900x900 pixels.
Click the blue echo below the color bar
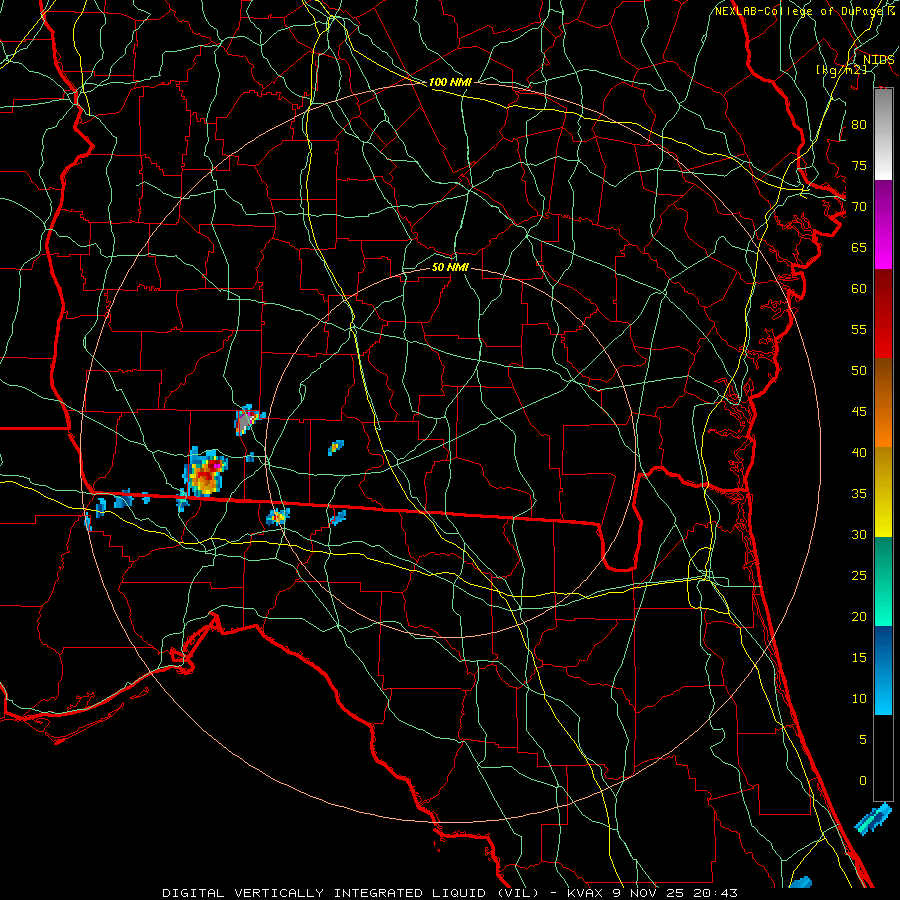873,819
